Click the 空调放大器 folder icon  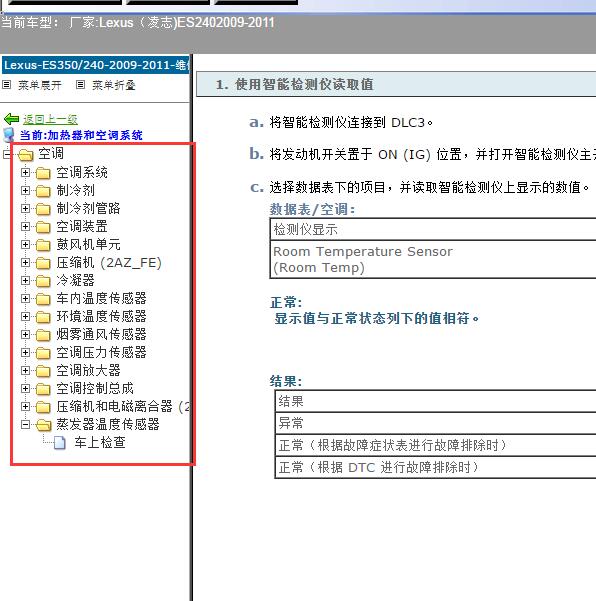coord(43,371)
